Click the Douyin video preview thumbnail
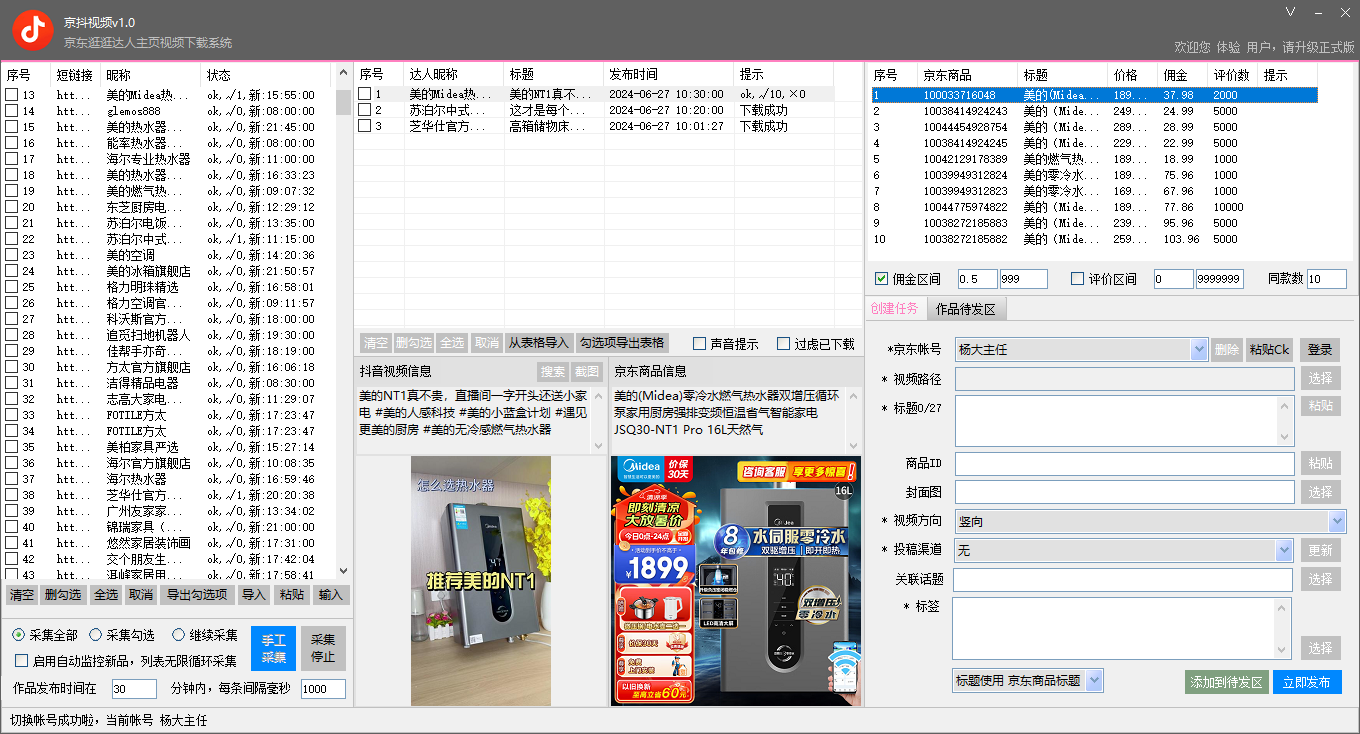The width and height of the screenshot is (1360, 734). [481, 581]
